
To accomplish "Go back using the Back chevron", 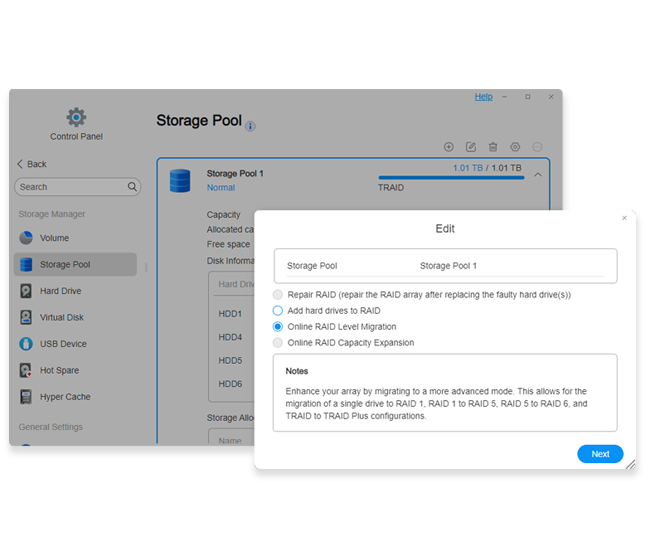I will coord(21,164).
